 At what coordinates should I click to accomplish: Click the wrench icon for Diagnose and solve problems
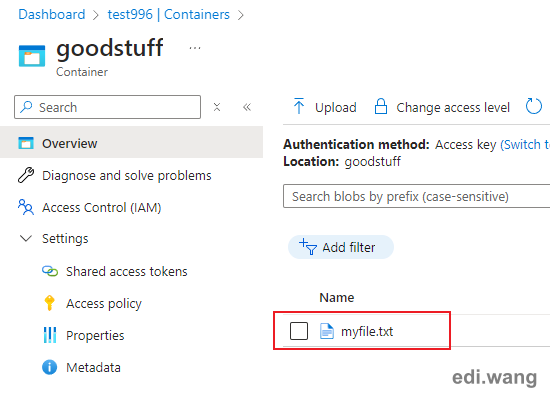26,175
